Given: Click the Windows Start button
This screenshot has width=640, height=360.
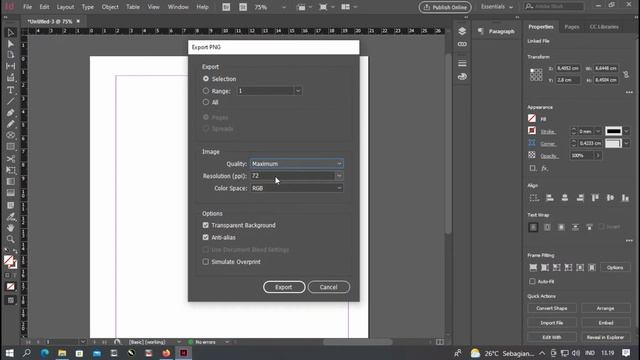Looking at the screenshot, I should point(9,353).
